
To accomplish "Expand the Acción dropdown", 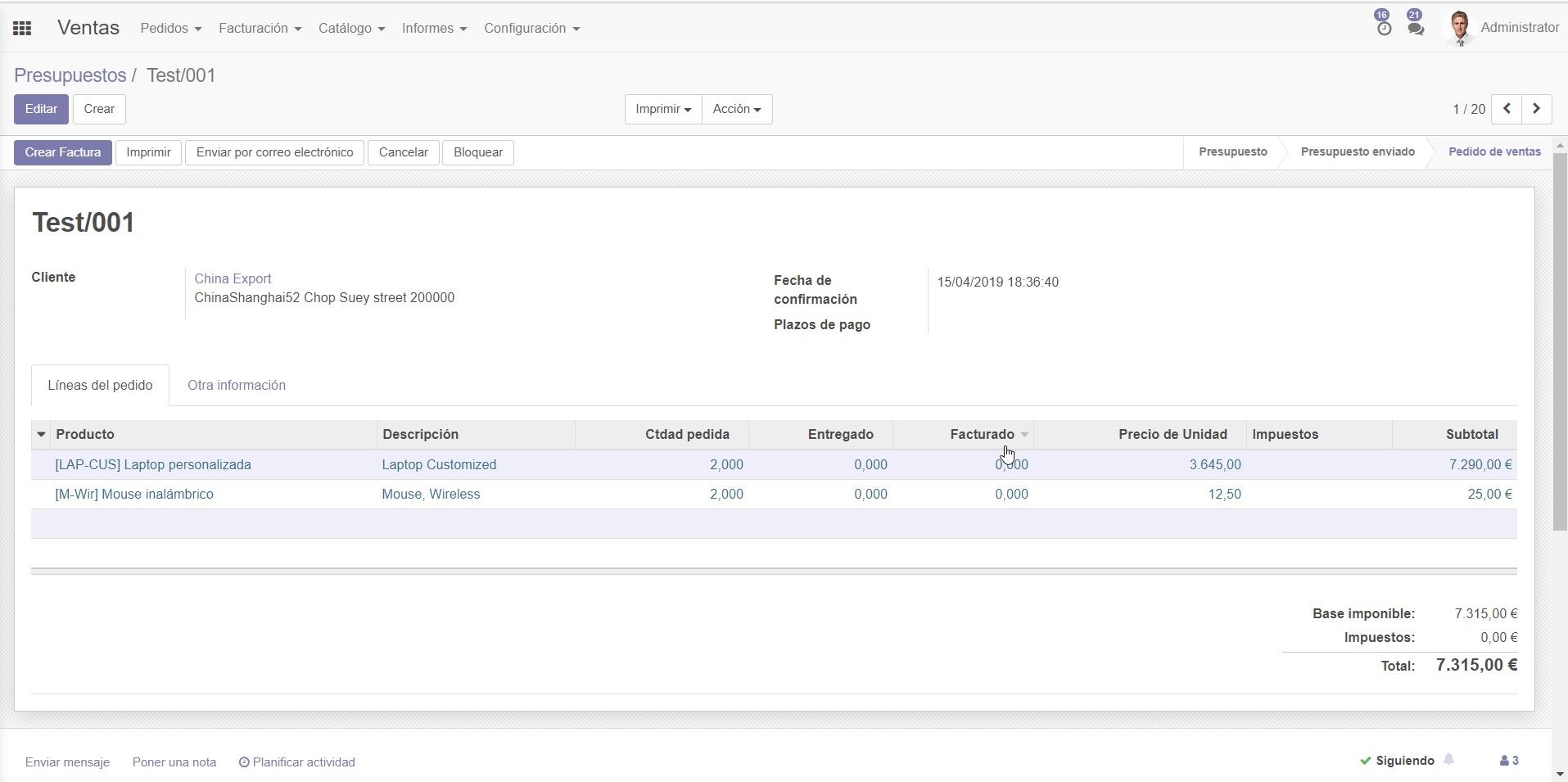I will point(736,109).
